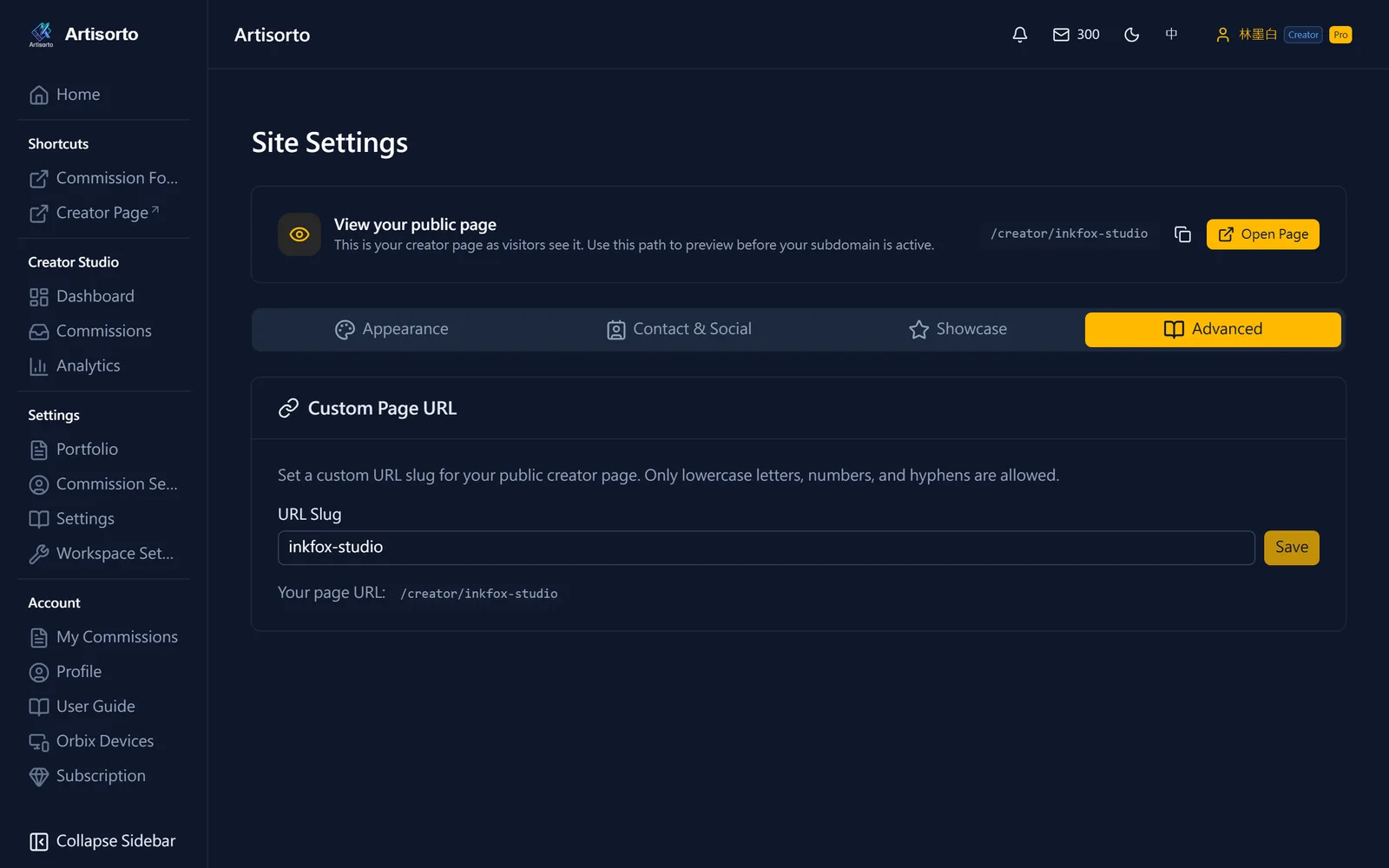Click the Artisorto logo icon
Viewport: 1389px width, 868px height.
click(x=41, y=34)
